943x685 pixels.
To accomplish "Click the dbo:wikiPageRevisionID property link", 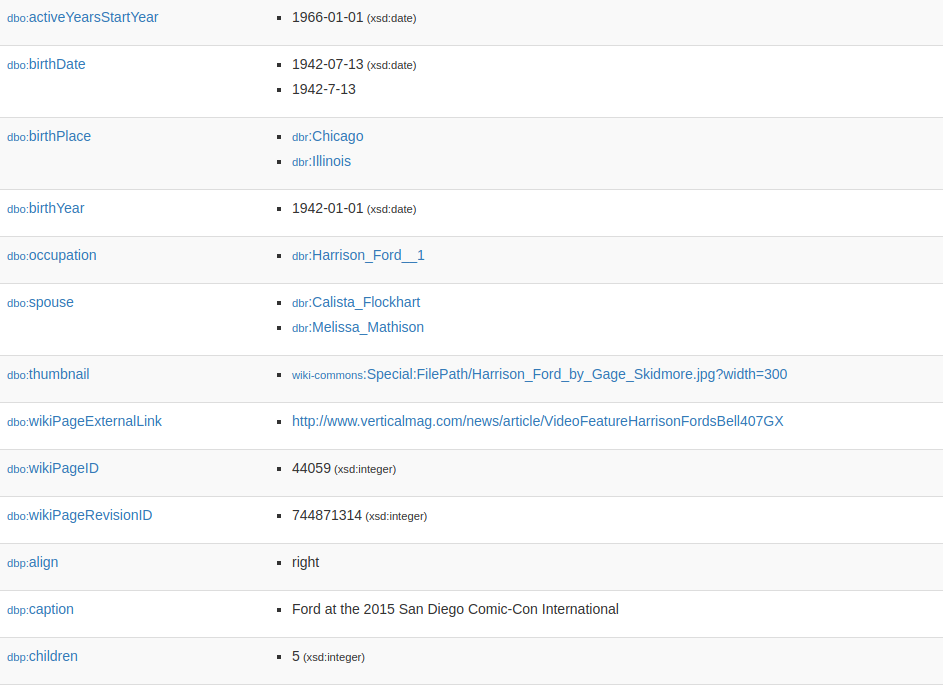I will point(79,515).
